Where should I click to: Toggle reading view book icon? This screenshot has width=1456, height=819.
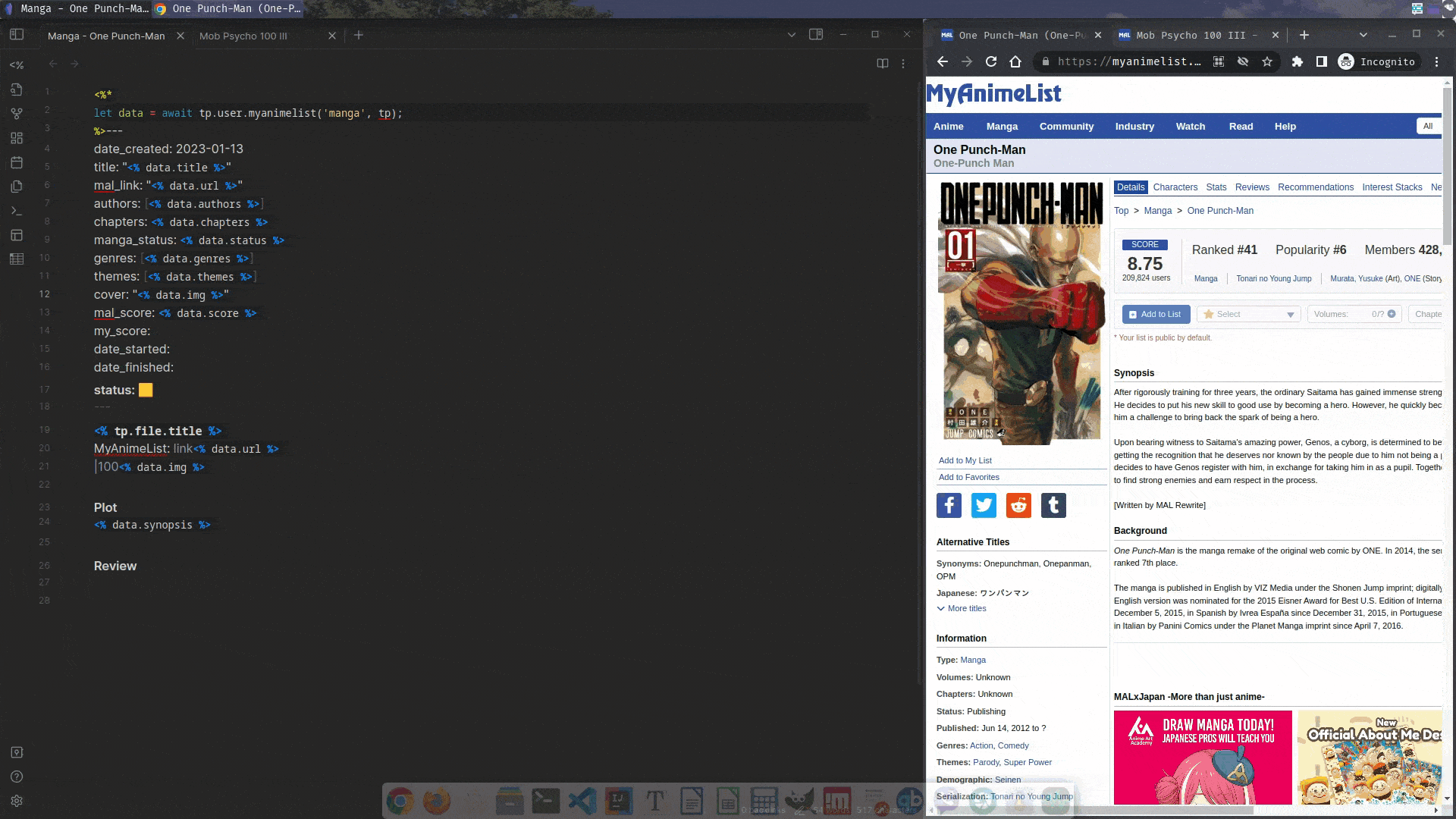[883, 64]
